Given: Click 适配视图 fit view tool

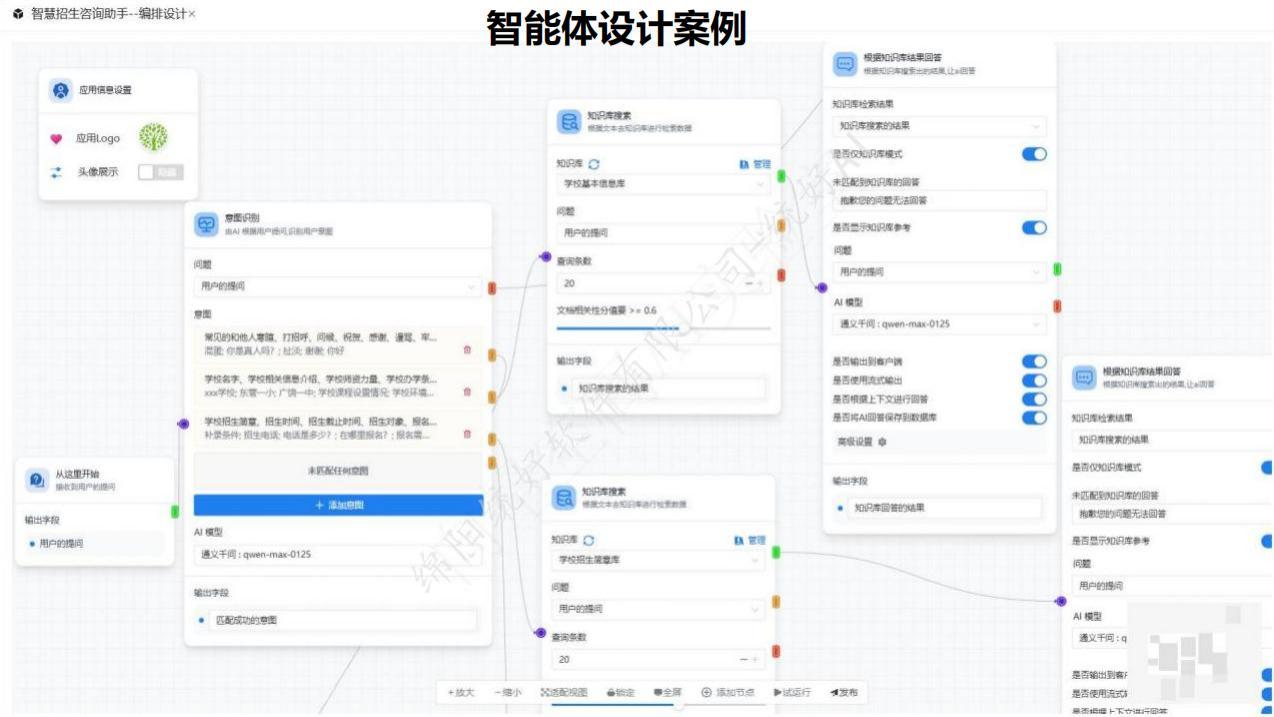Looking at the screenshot, I should pos(564,692).
